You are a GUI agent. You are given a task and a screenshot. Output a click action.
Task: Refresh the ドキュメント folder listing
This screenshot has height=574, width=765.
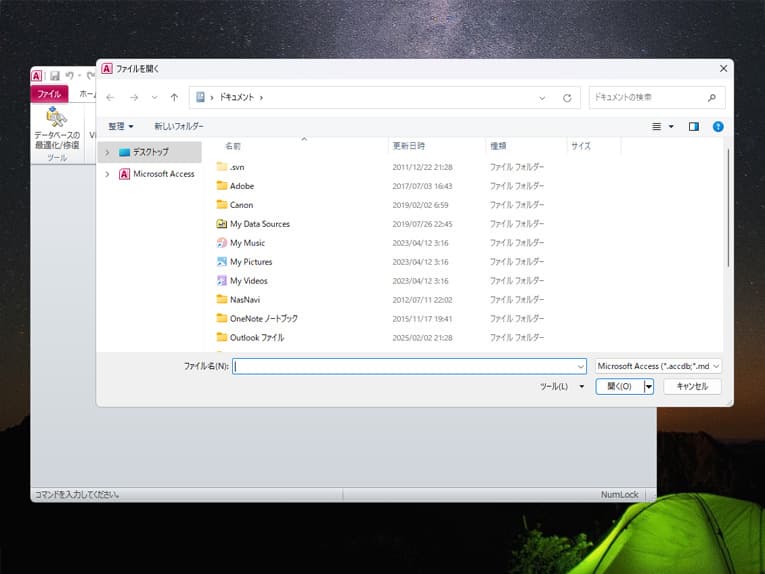(567, 98)
